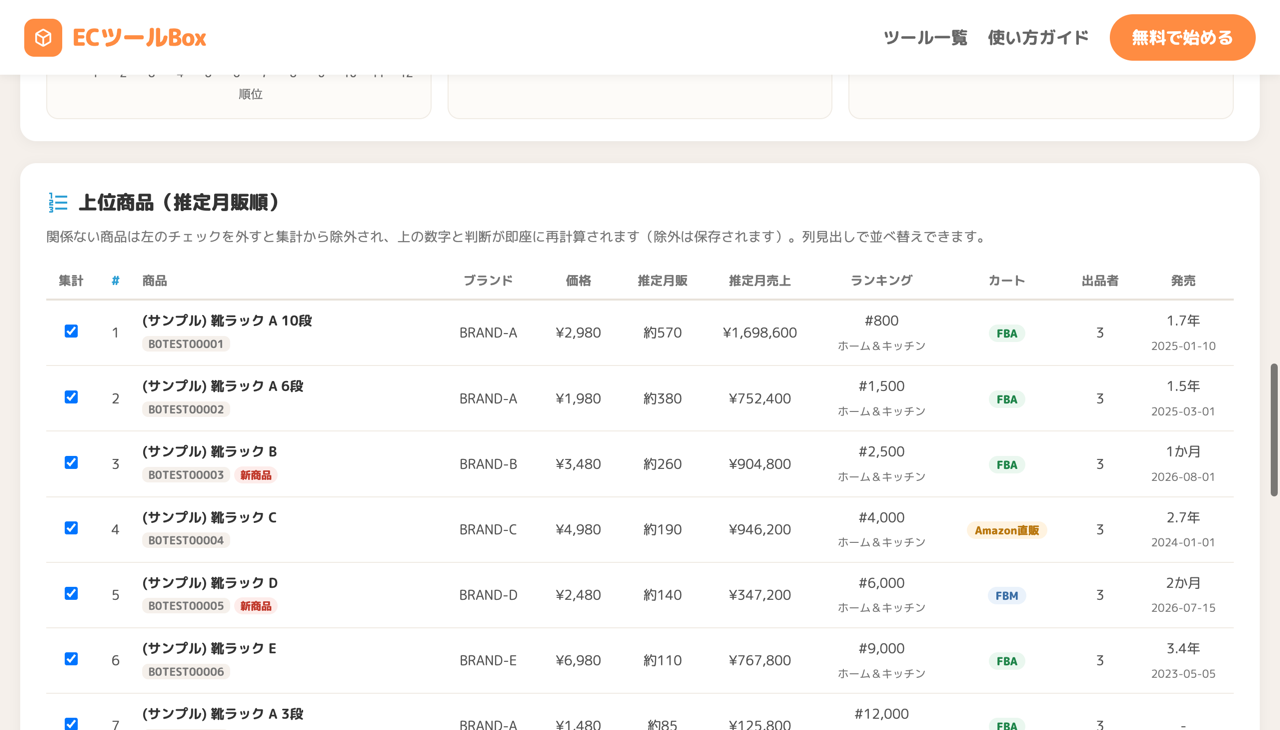Click product name (サンプル) 靴ラック A 6段
Image resolution: width=1280 pixels, height=730 pixels.
[x=222, y=386]
